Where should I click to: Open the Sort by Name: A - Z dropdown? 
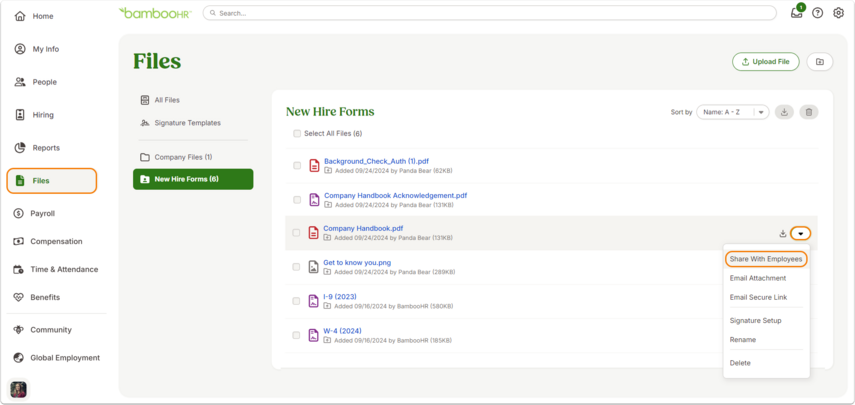pyautogui.click(x=732, y=112)
